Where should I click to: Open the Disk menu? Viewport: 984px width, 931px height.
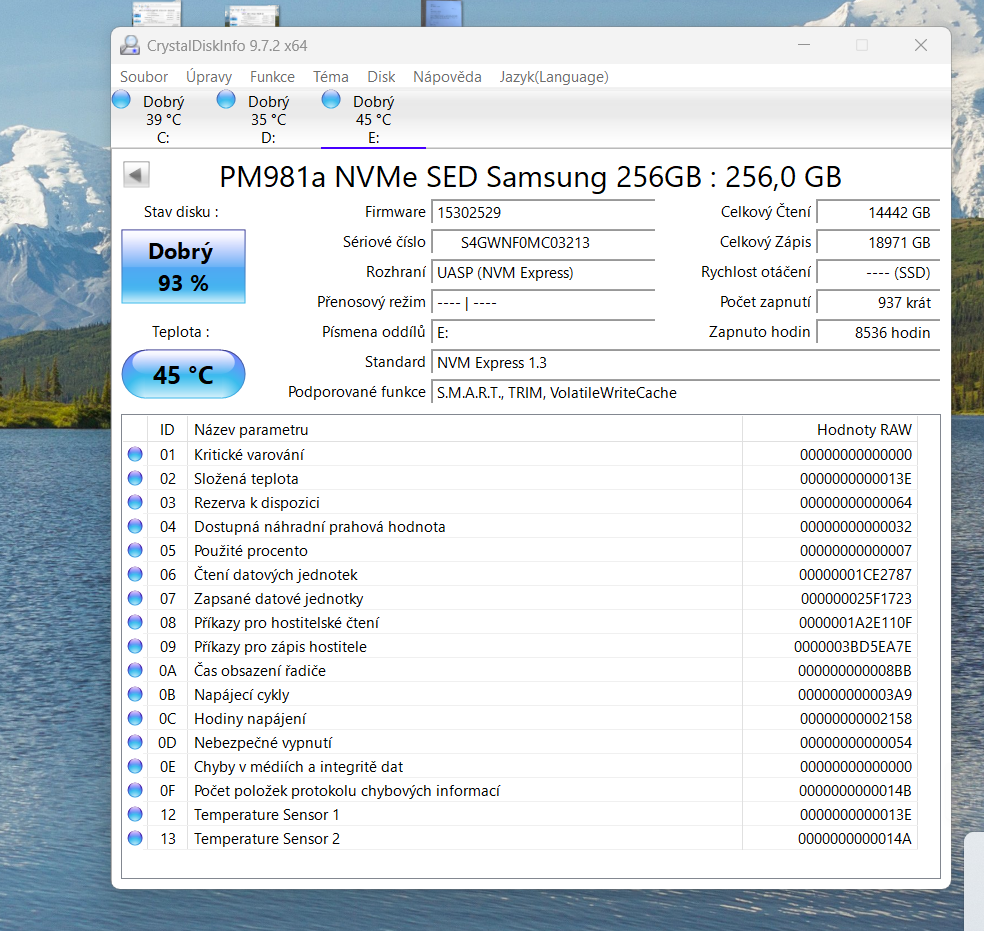[x=381, y=76]
